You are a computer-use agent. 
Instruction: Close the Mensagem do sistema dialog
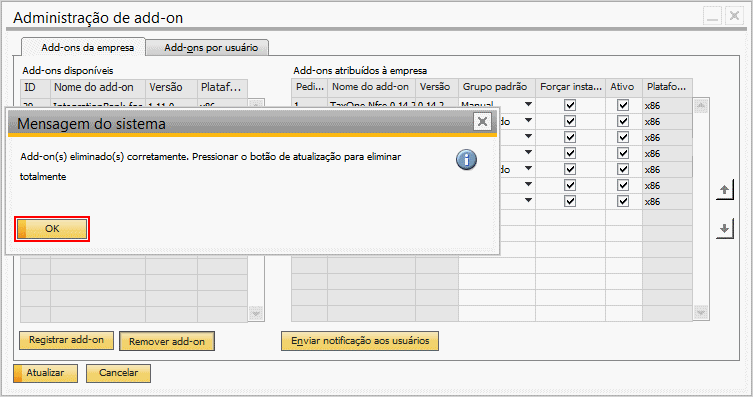[x=482, y=122]
